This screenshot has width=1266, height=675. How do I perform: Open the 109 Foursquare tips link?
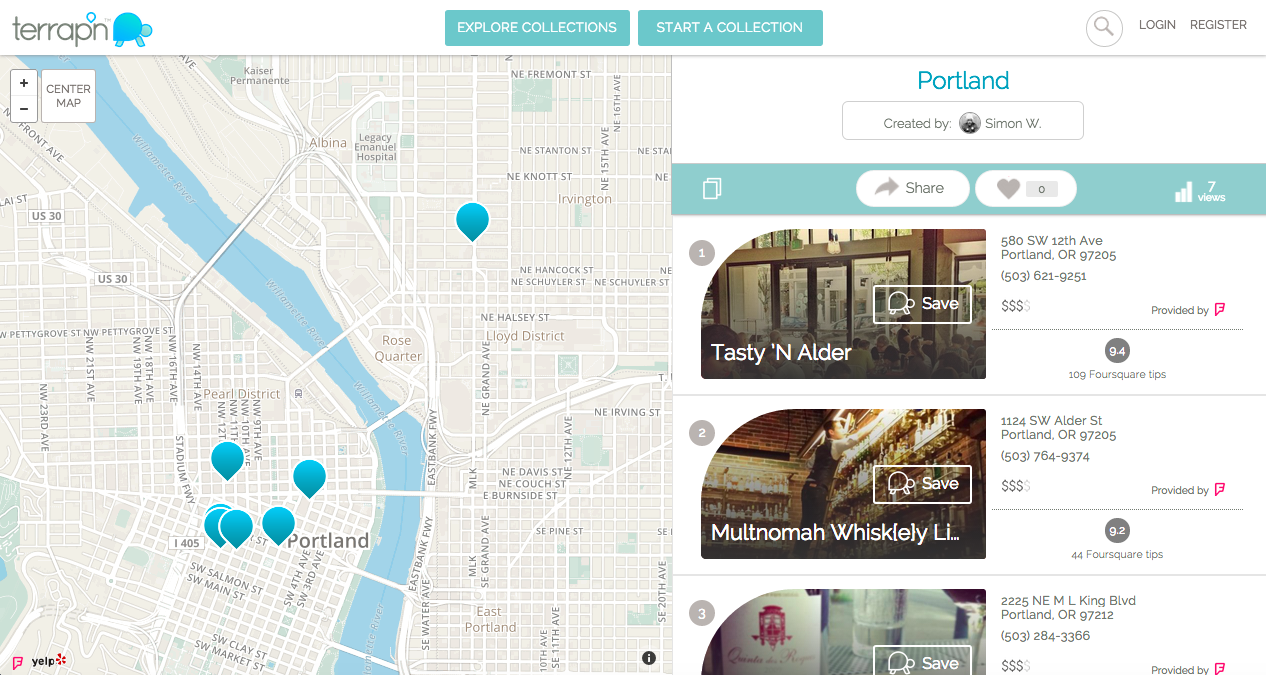pyautogui.click(x=1117, y=375)
